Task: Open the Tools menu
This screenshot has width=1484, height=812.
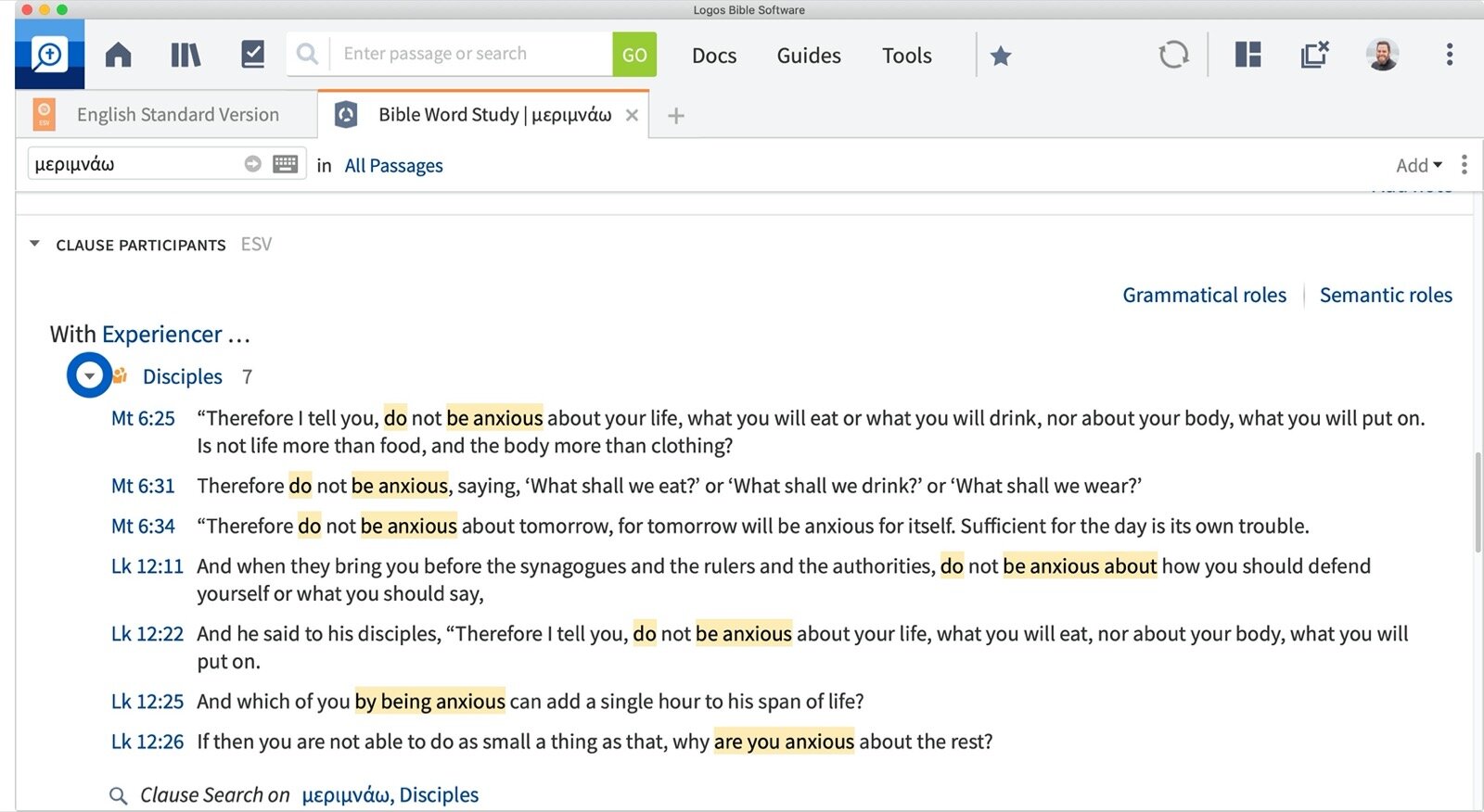Action: tap(907, 56)
